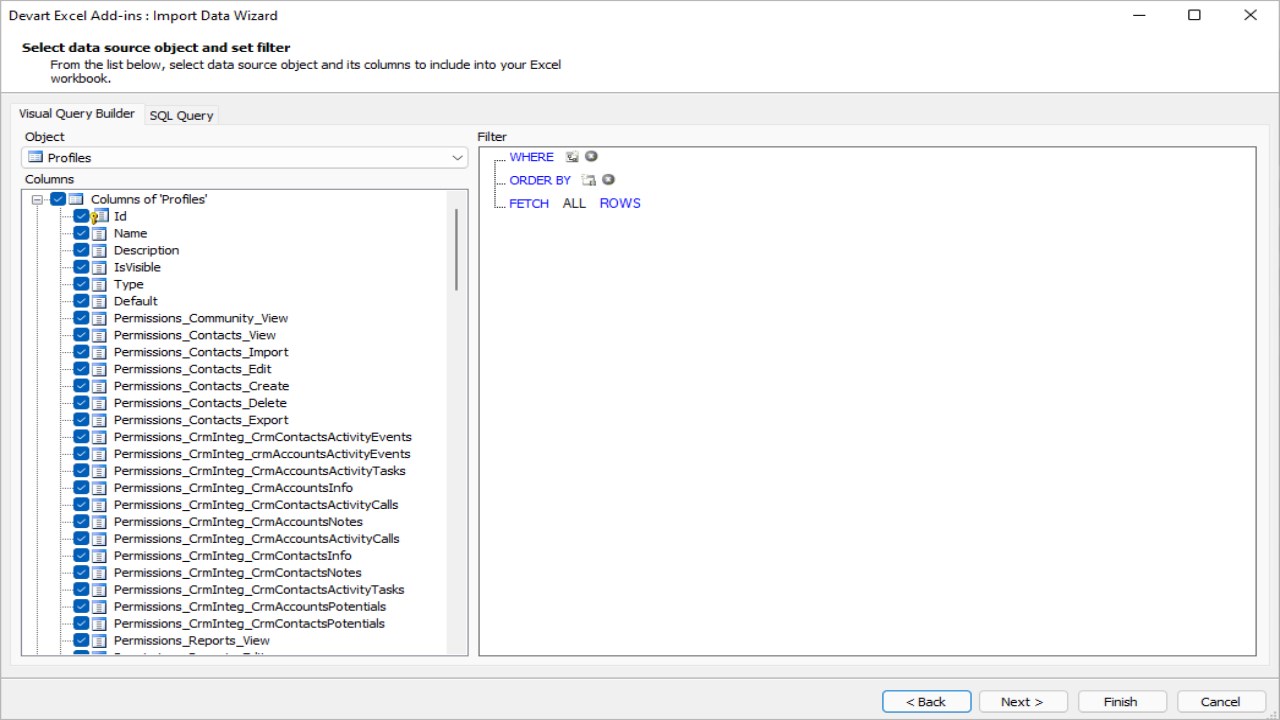
Task: Click the column icon next to Permissions_CrmInteg_CrmAccountsPotentials
Action: click(x=100, y=607)
